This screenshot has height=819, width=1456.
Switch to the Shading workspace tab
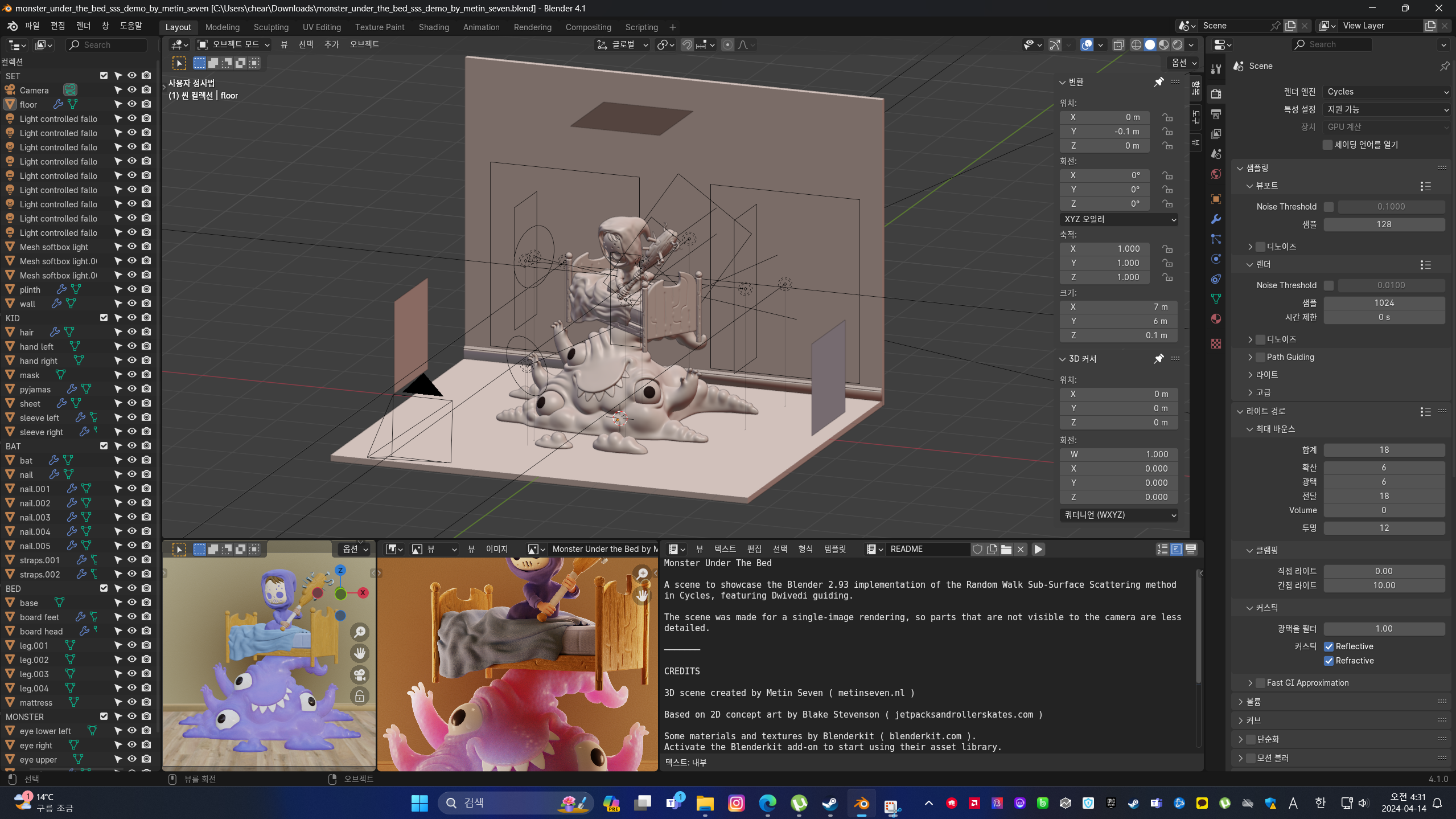pyautogui.click(x=434, y=27)
